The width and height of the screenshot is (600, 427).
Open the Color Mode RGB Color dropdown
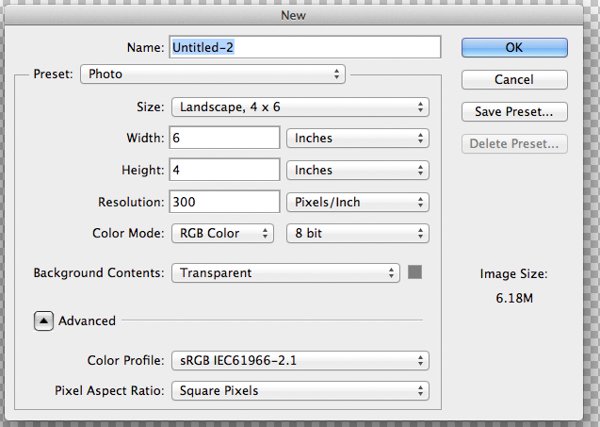click(222, 234)
